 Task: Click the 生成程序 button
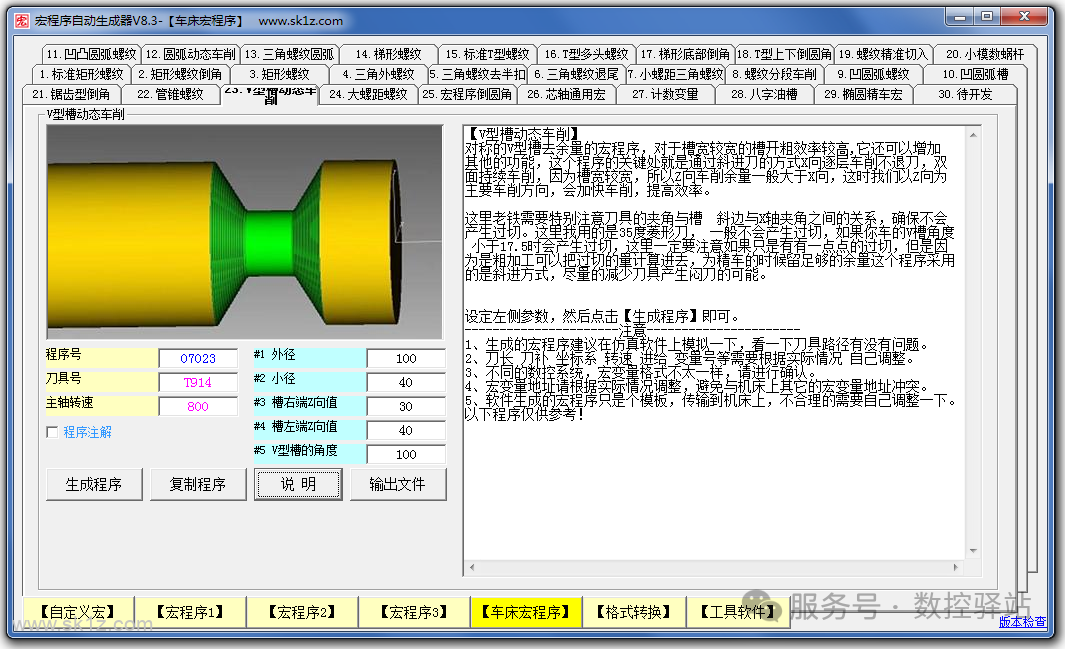[x=94, y=484]
